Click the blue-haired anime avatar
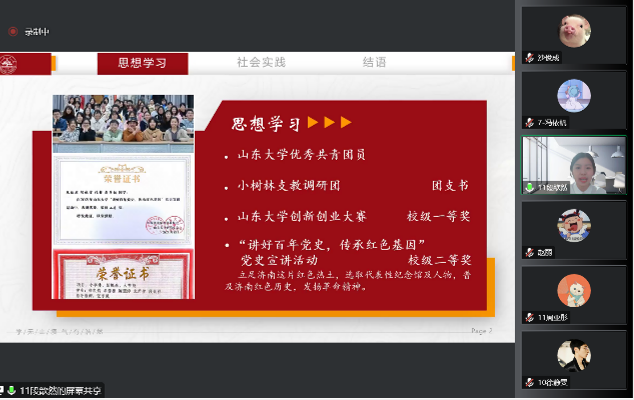The height and width of the screenshot is (400, 634). coord(574,96)
